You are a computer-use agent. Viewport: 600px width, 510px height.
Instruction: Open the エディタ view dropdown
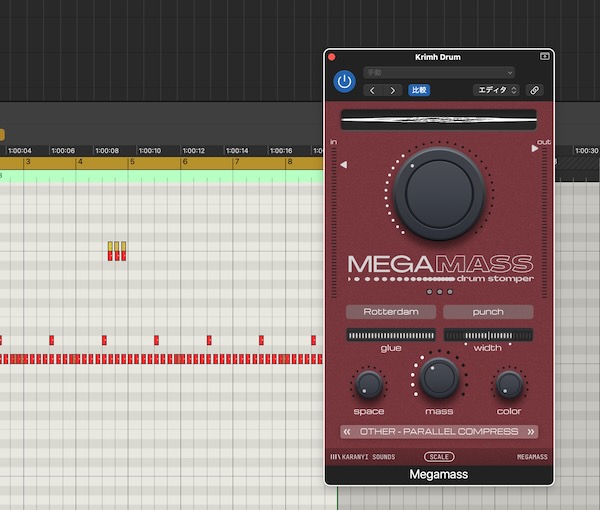tap(496, 90)
